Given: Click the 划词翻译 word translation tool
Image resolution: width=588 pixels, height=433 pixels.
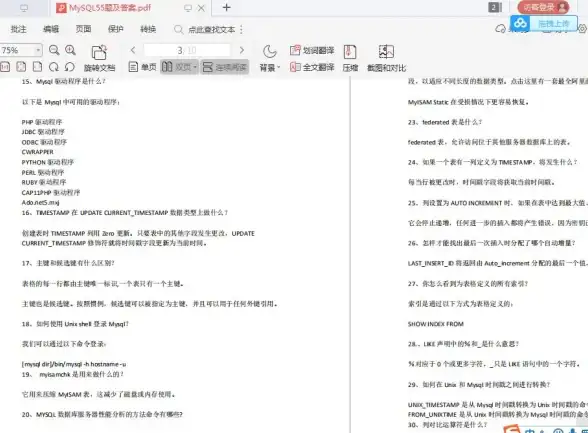Looking at the screenshot, I should coord(312,50).
